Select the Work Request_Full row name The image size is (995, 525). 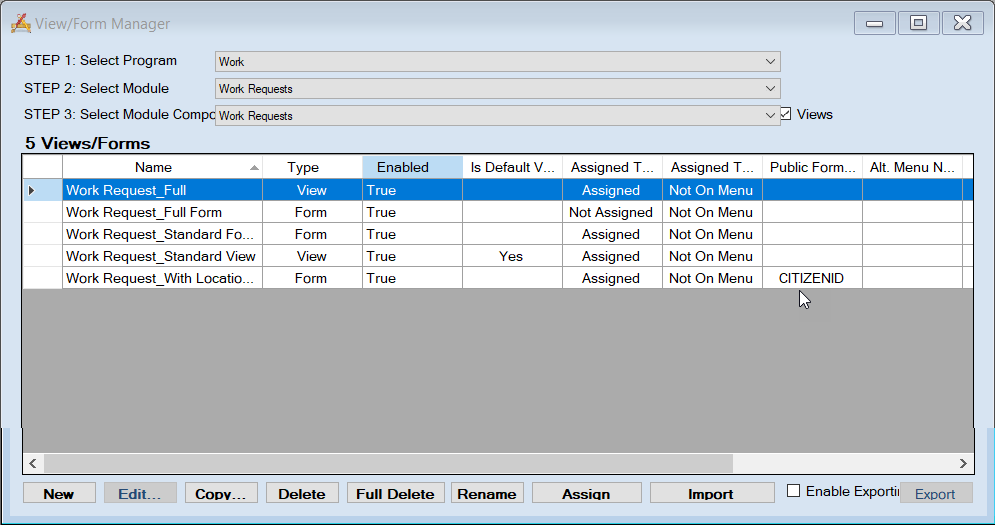162,190
